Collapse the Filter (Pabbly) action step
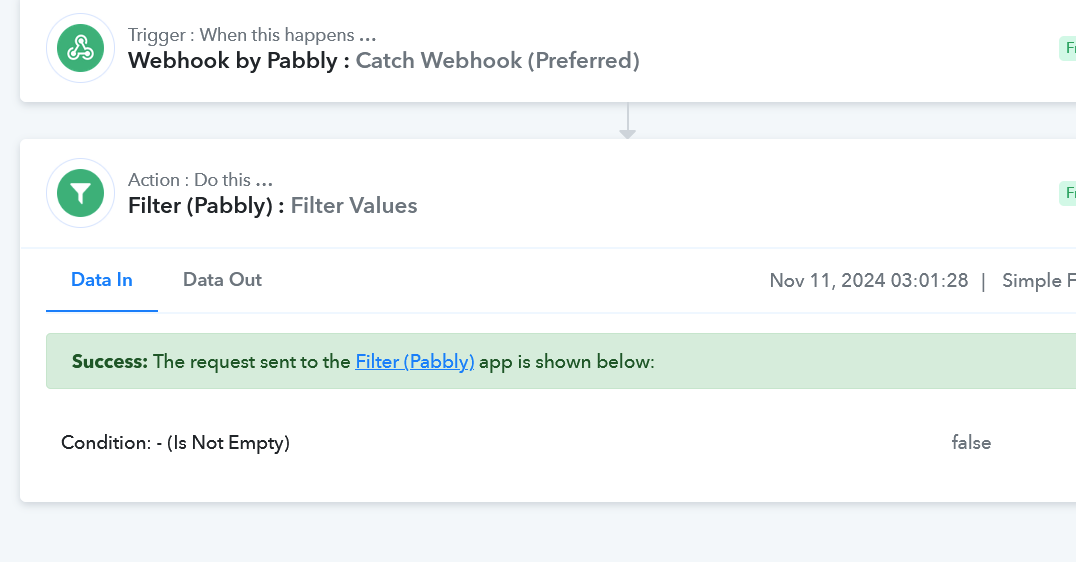The height and width of the screenshot is (562, 1076). tap(548, 193)
